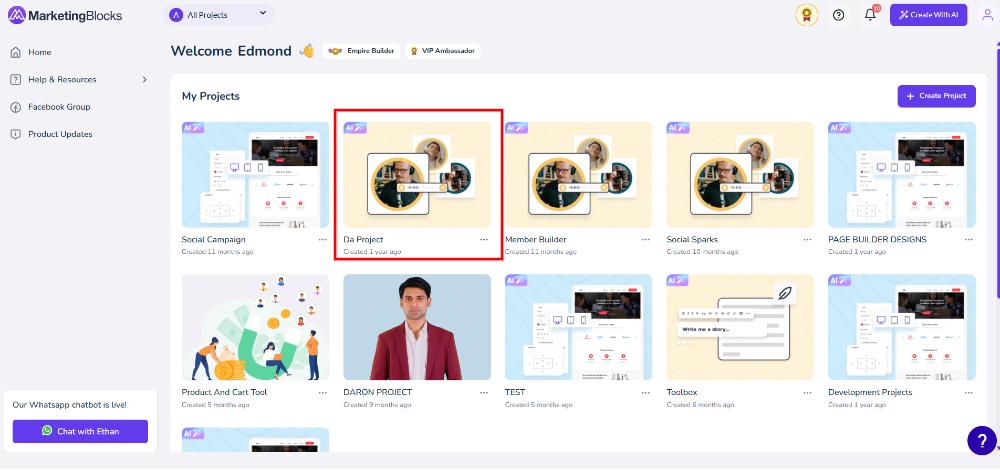Viewport: 1000px width, 470px height.
Task: Click the Social Campaign project title
Action: point(214,240)
